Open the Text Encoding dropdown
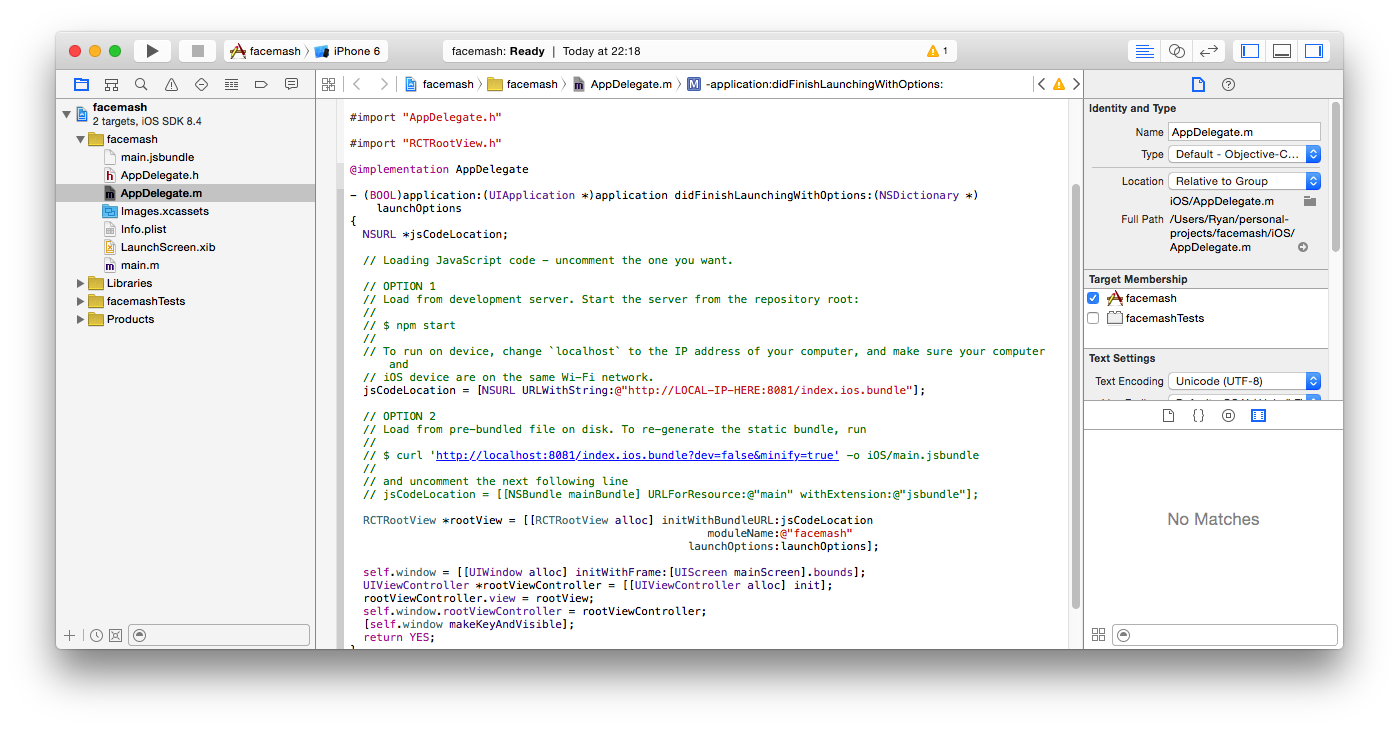 pyautogui.click(x=1244, y=381)
